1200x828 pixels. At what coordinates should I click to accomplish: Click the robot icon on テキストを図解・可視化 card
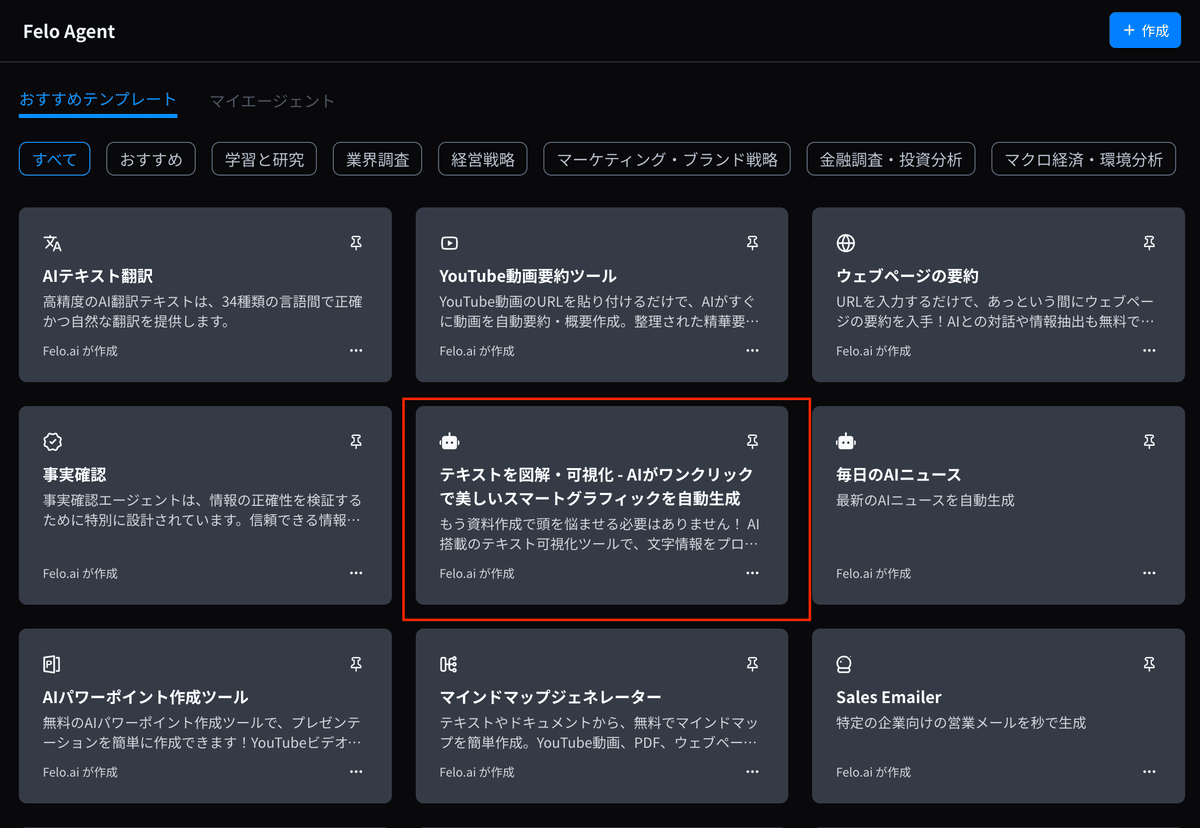(449, 440)
